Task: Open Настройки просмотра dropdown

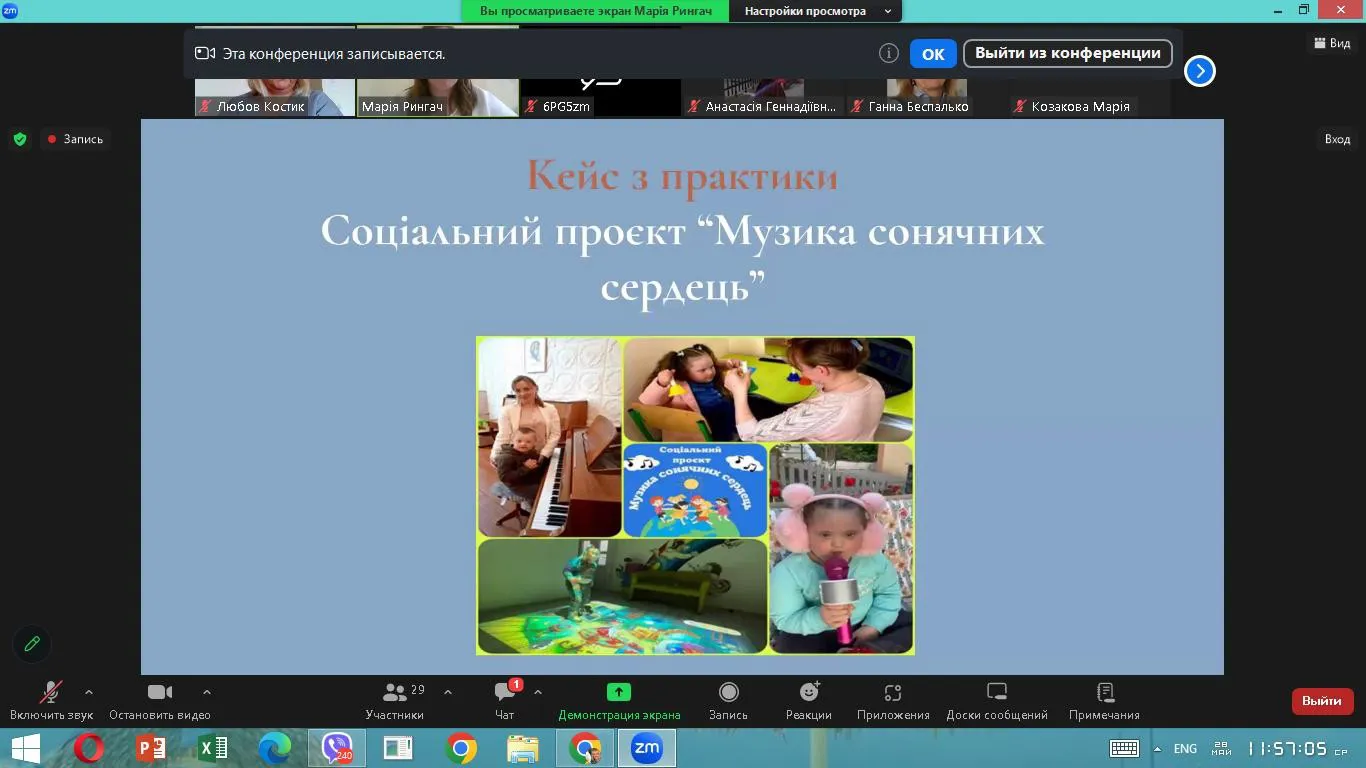Action: pyautogui.click(x=817, y=11)
